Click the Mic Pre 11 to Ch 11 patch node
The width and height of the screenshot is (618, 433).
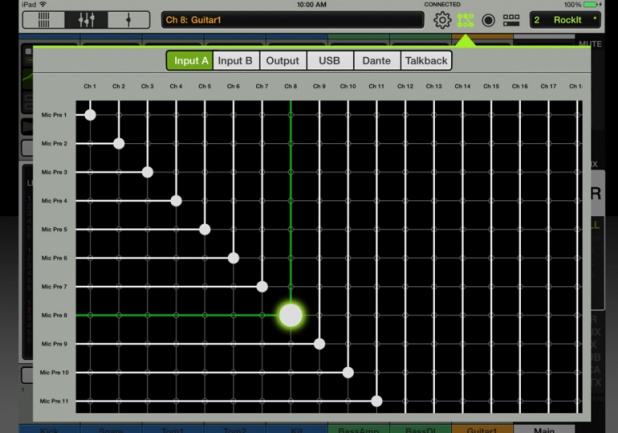pyautogui.click(x=377, y=401)
